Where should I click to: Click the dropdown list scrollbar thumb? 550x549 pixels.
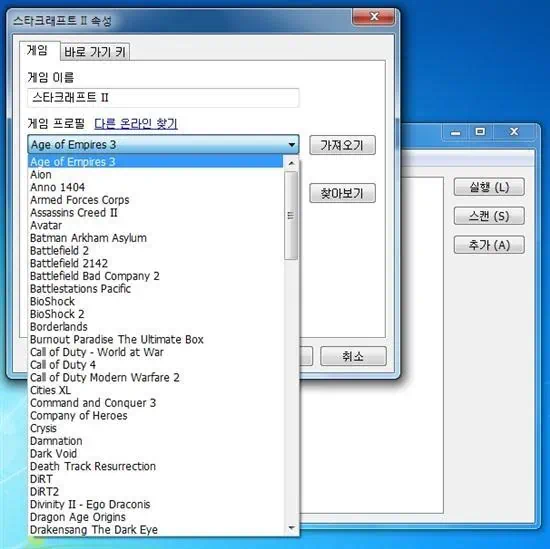tap(291, 215)
